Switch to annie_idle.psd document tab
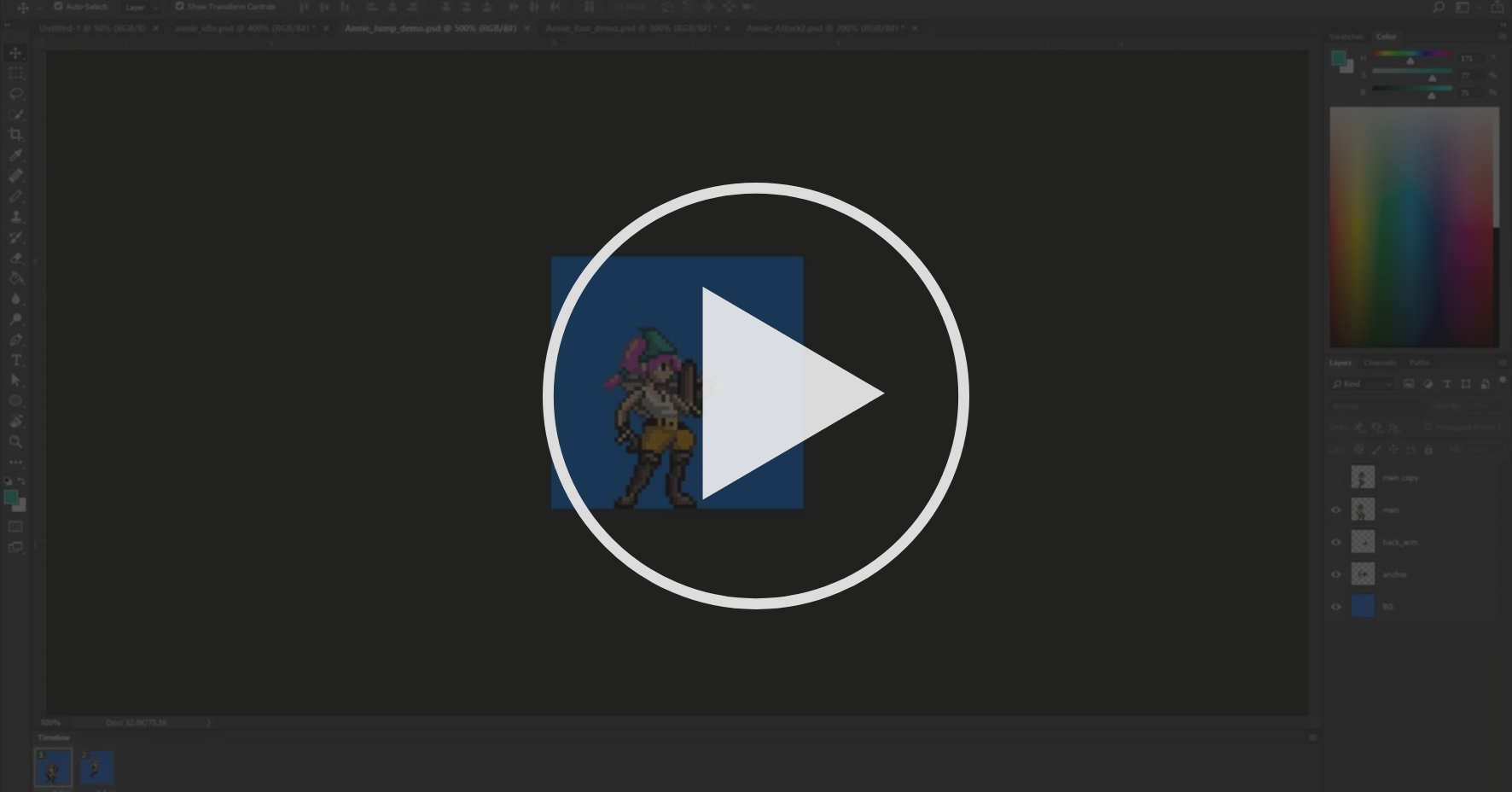 coord(244,28)
